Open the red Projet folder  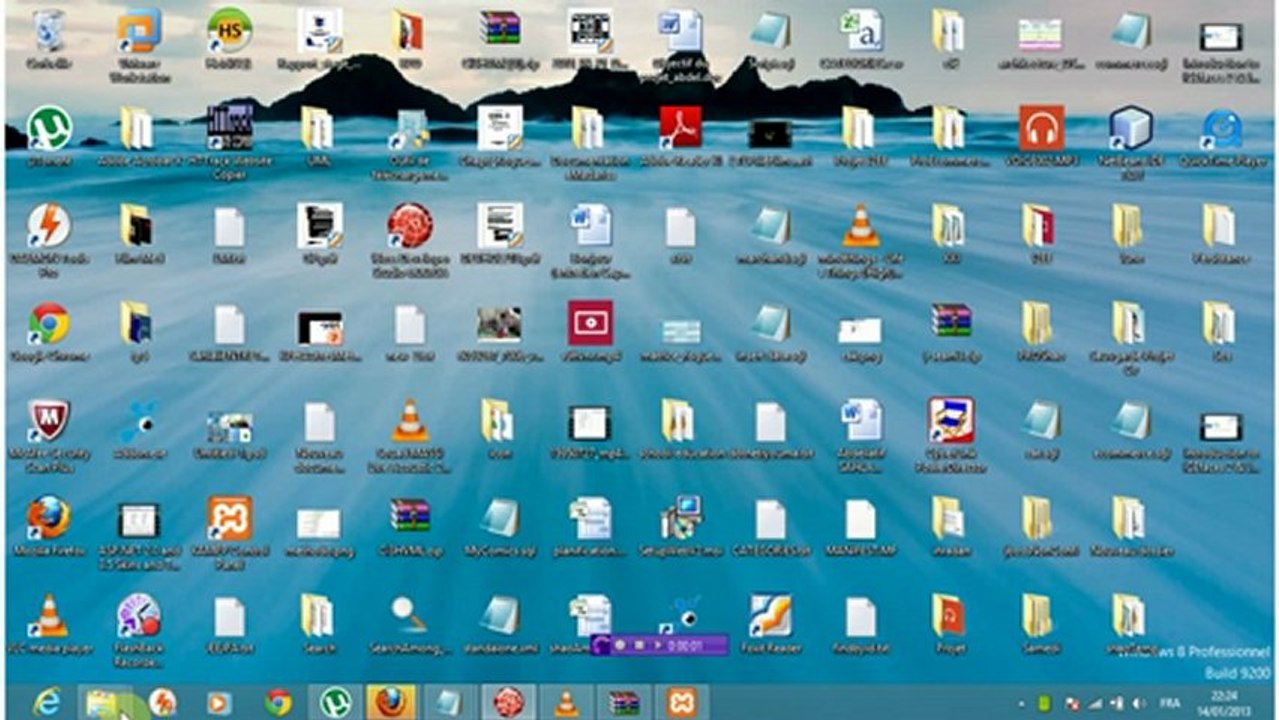point(949,616)
